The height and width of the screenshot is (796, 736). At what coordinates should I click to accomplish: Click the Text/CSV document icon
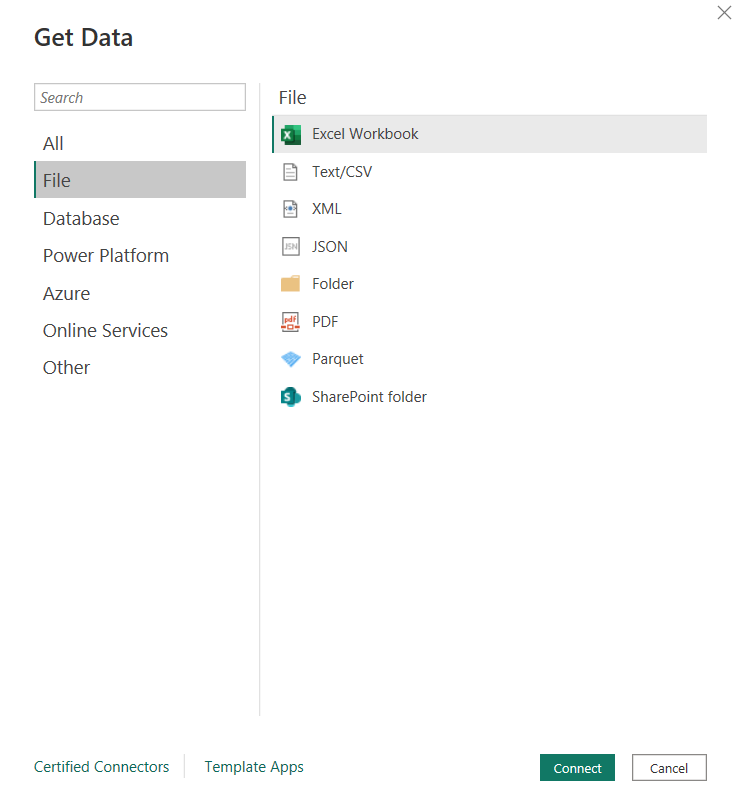(x=290, y=172)
